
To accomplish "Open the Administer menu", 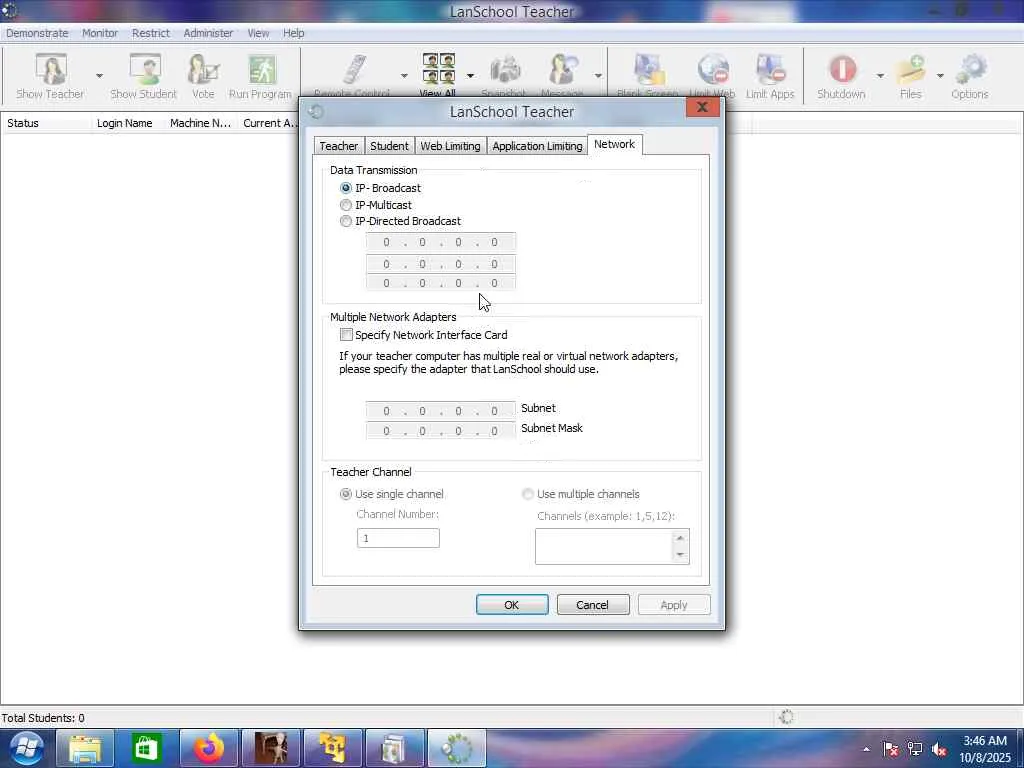I will 208,33.
